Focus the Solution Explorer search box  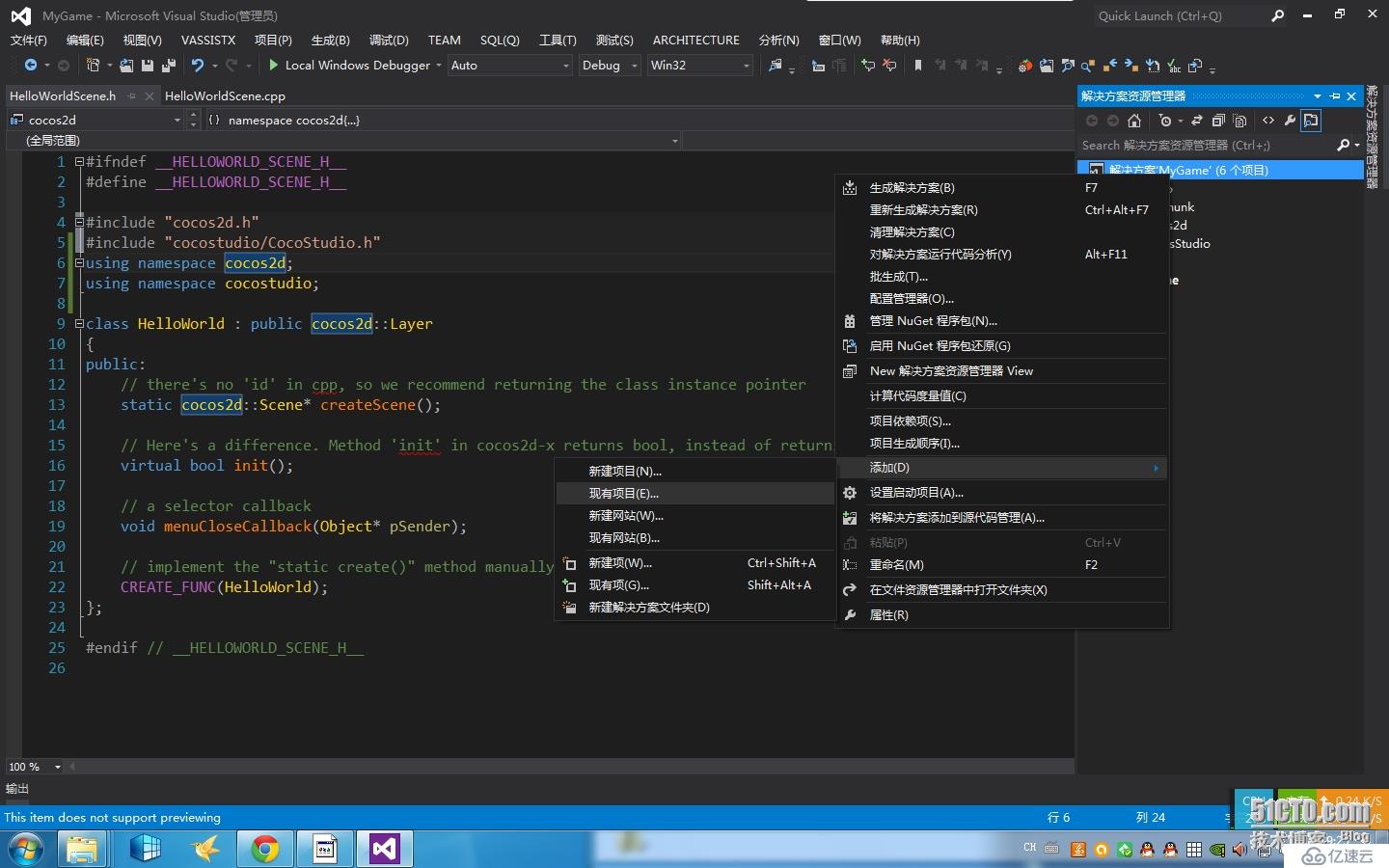point(1206,145)
